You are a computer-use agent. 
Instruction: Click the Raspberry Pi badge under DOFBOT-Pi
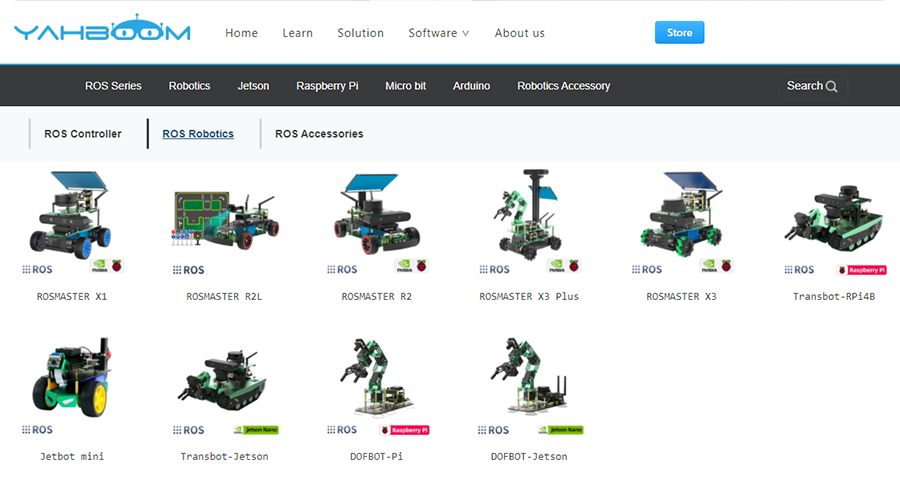coord(404,430)
